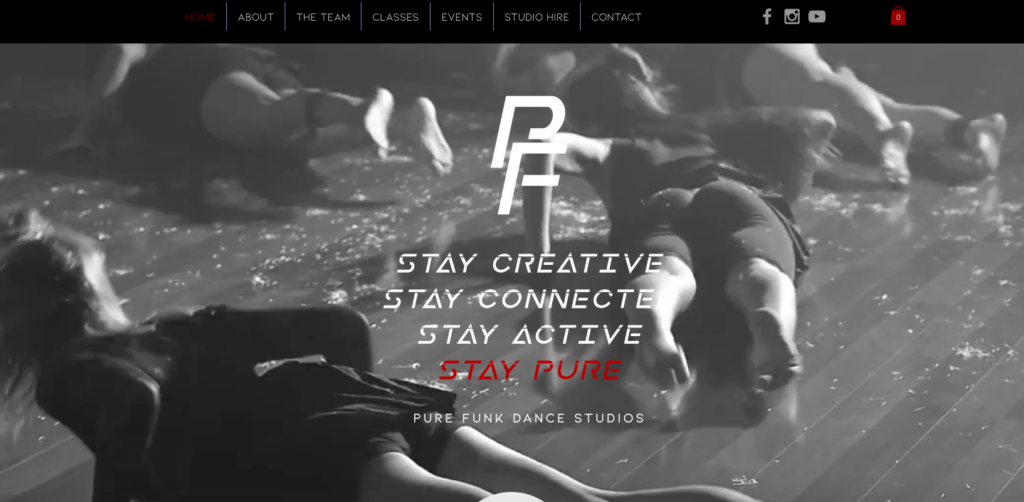Open the ABOUT page
The width and height of the screenshot is (1024, 502).
coord(256,17)
